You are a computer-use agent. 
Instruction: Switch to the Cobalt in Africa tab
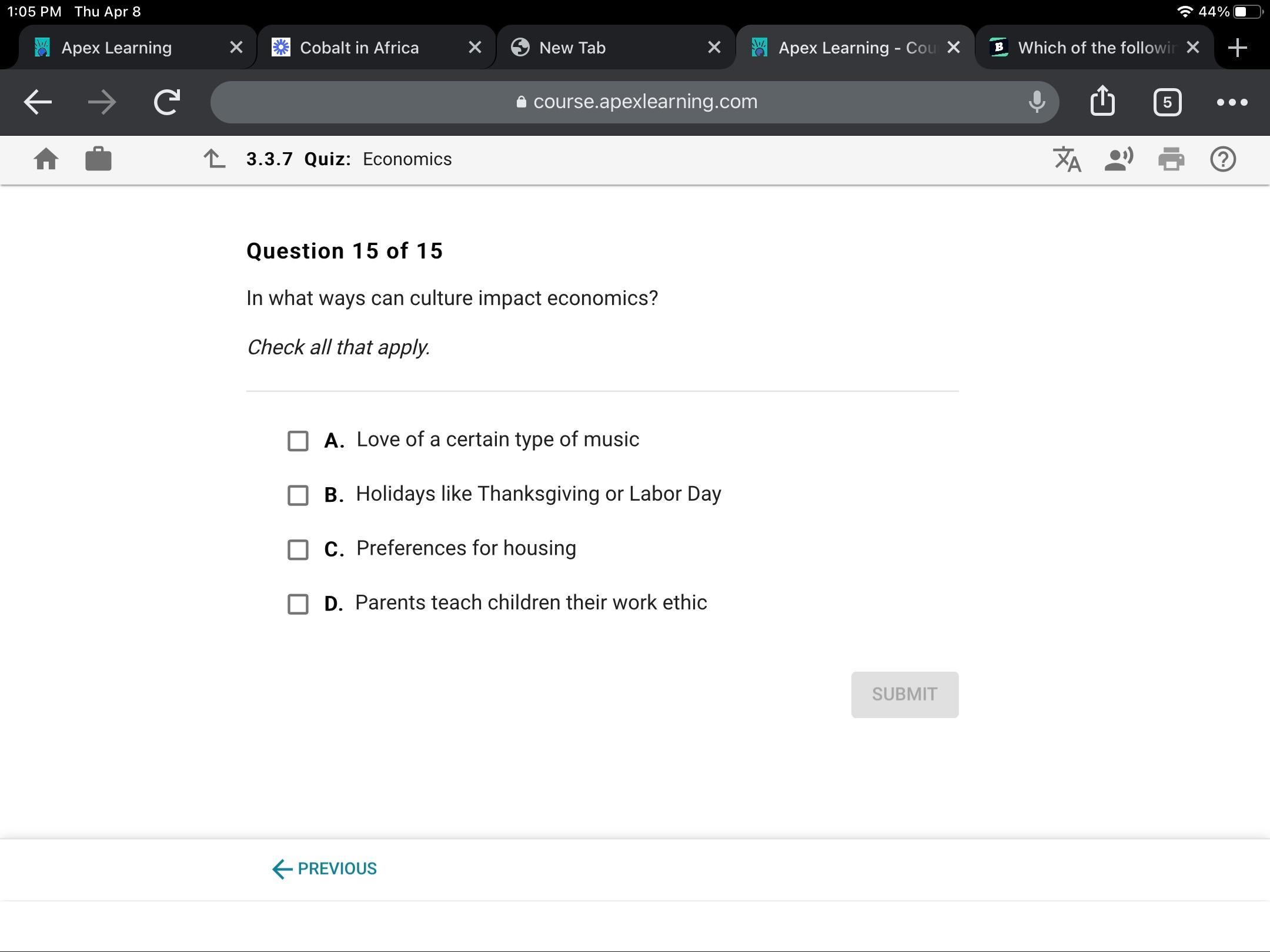point(359,48)
